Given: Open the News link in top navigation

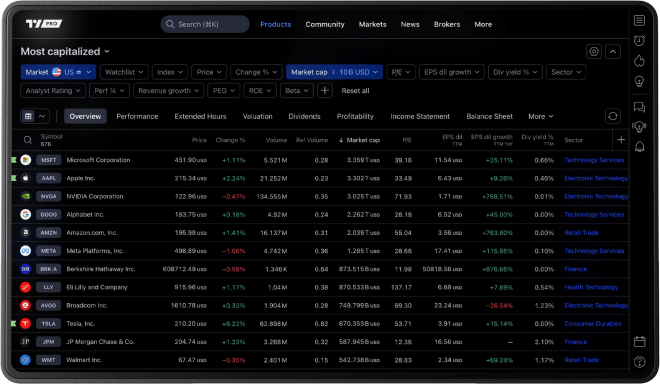Looking at the screenshot, I should (410, 24).
